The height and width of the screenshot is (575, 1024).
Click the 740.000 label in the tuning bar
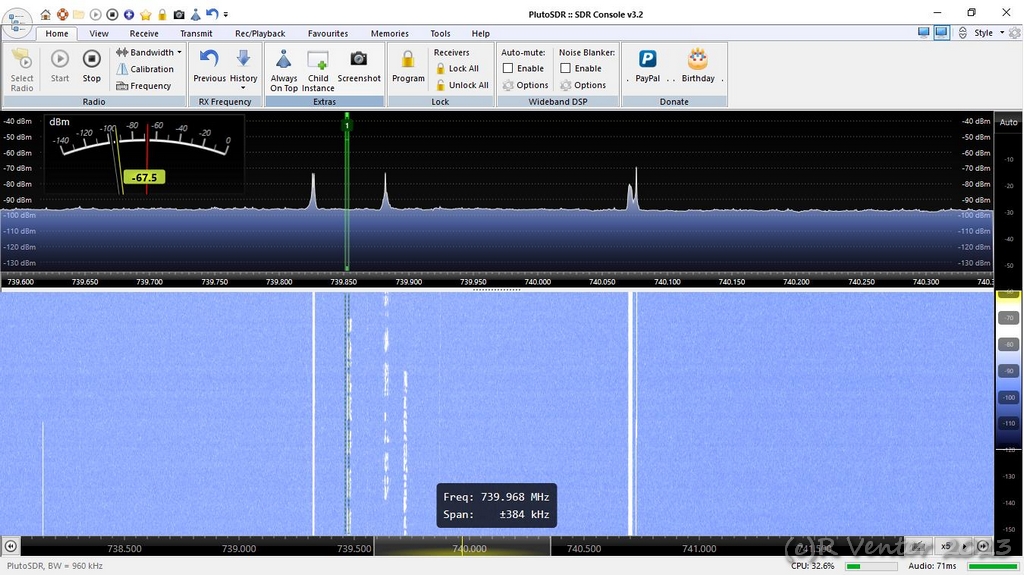click(x=469, y=548)
